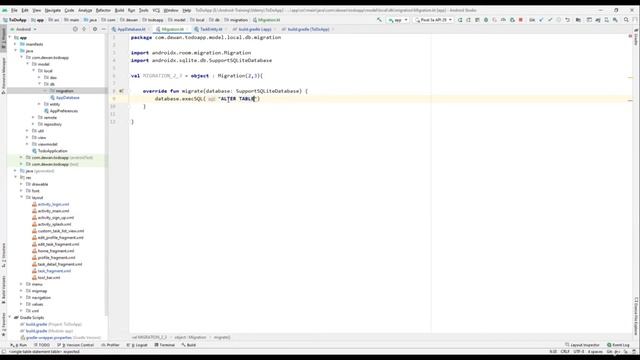The height and width of the screenshot is (360, 640).
Task: Click the AVD Manager icon
Action: [x=607, y=20]
